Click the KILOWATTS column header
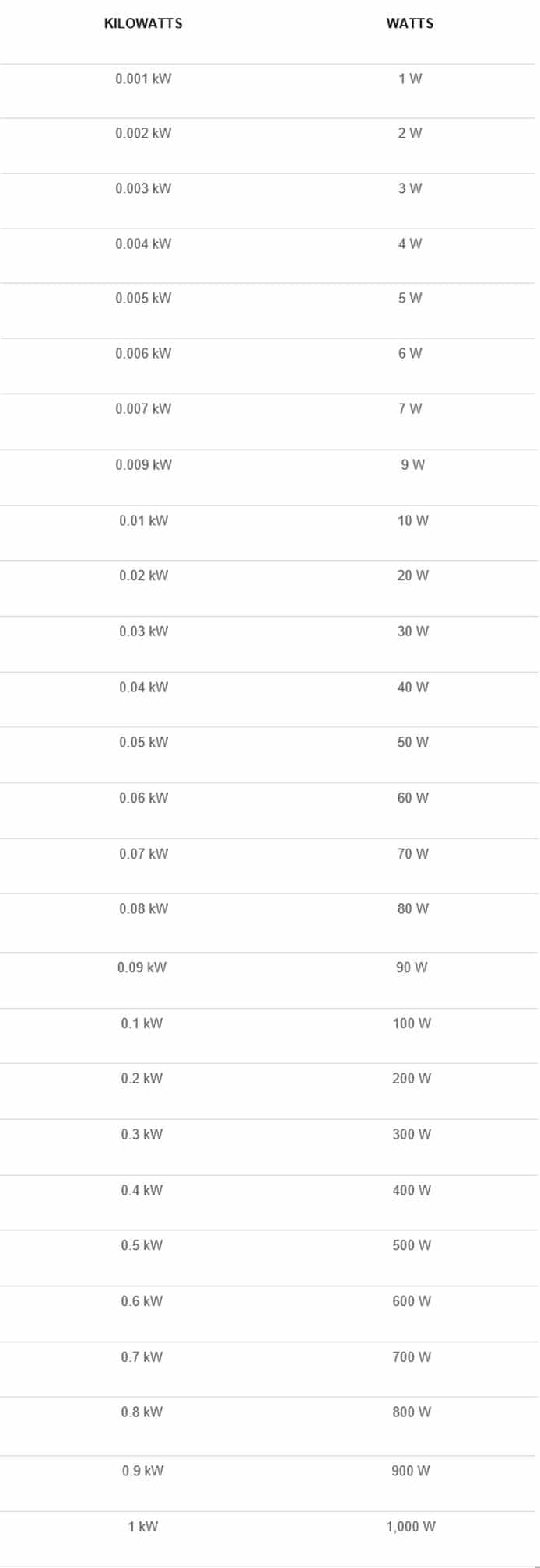The image size is (540, 1568). pos(143,23)
